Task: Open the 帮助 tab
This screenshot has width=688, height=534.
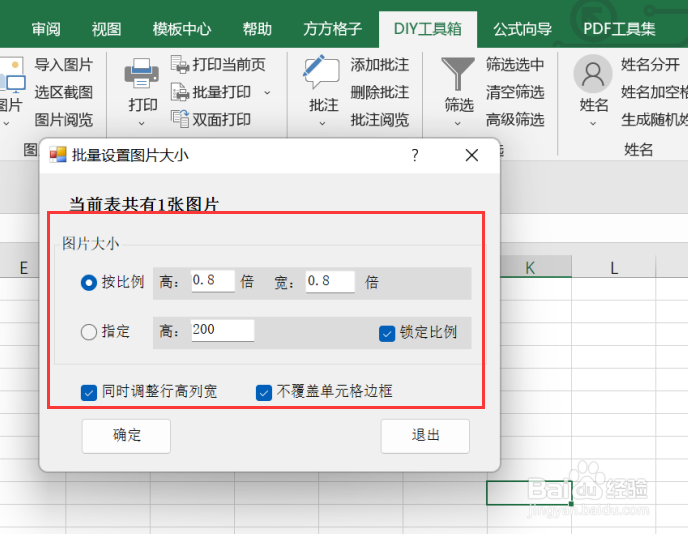Action: point(257,29)
